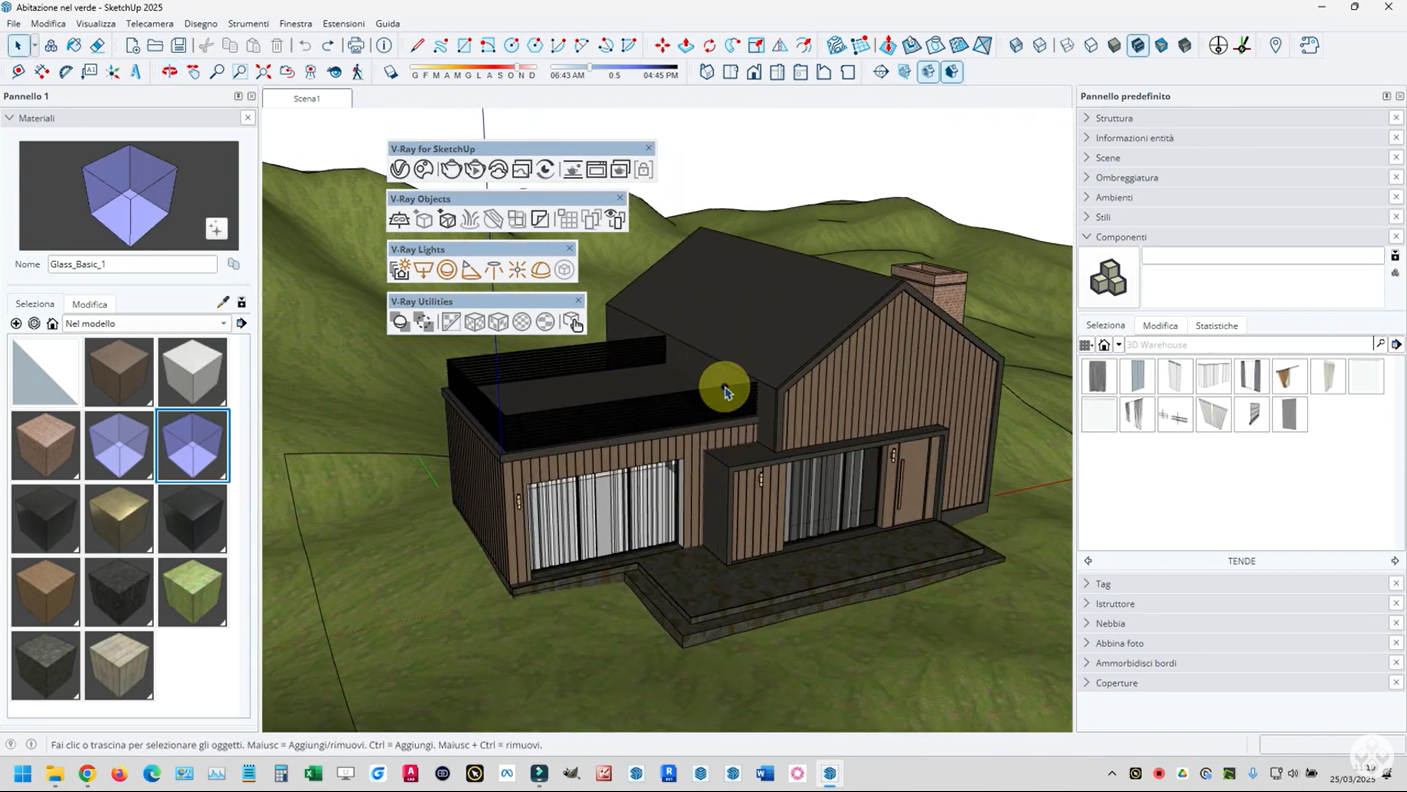The height and width of the screenshot is (792, 1407).
Task: Open the V-Ray Asset Editor
Action: click(400, 170)
